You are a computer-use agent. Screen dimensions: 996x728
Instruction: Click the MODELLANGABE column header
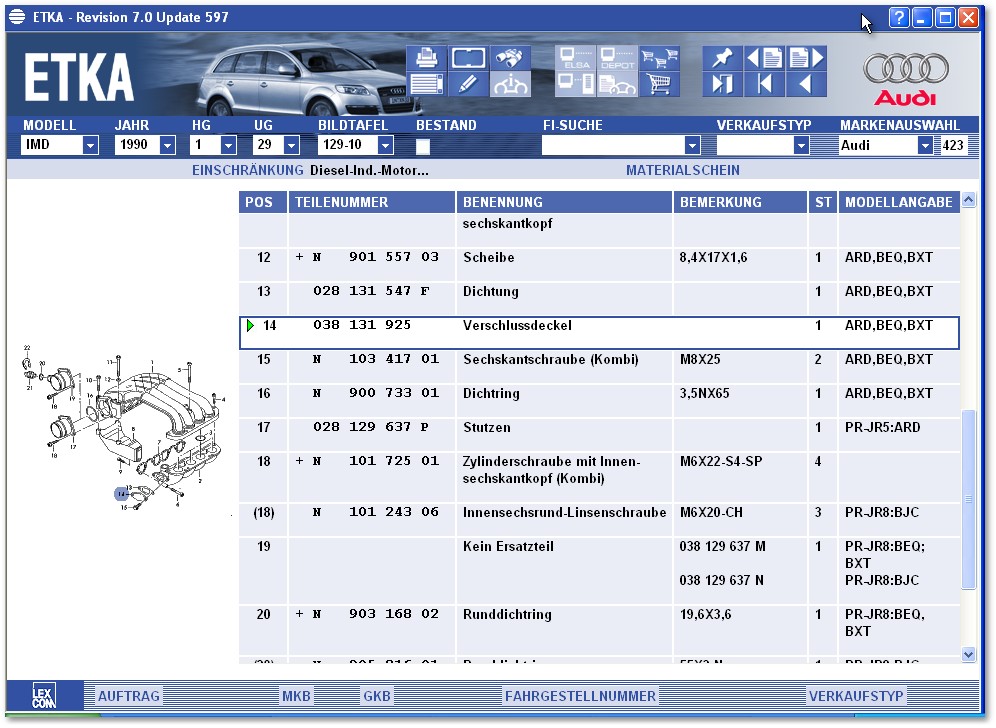(899, 202)
